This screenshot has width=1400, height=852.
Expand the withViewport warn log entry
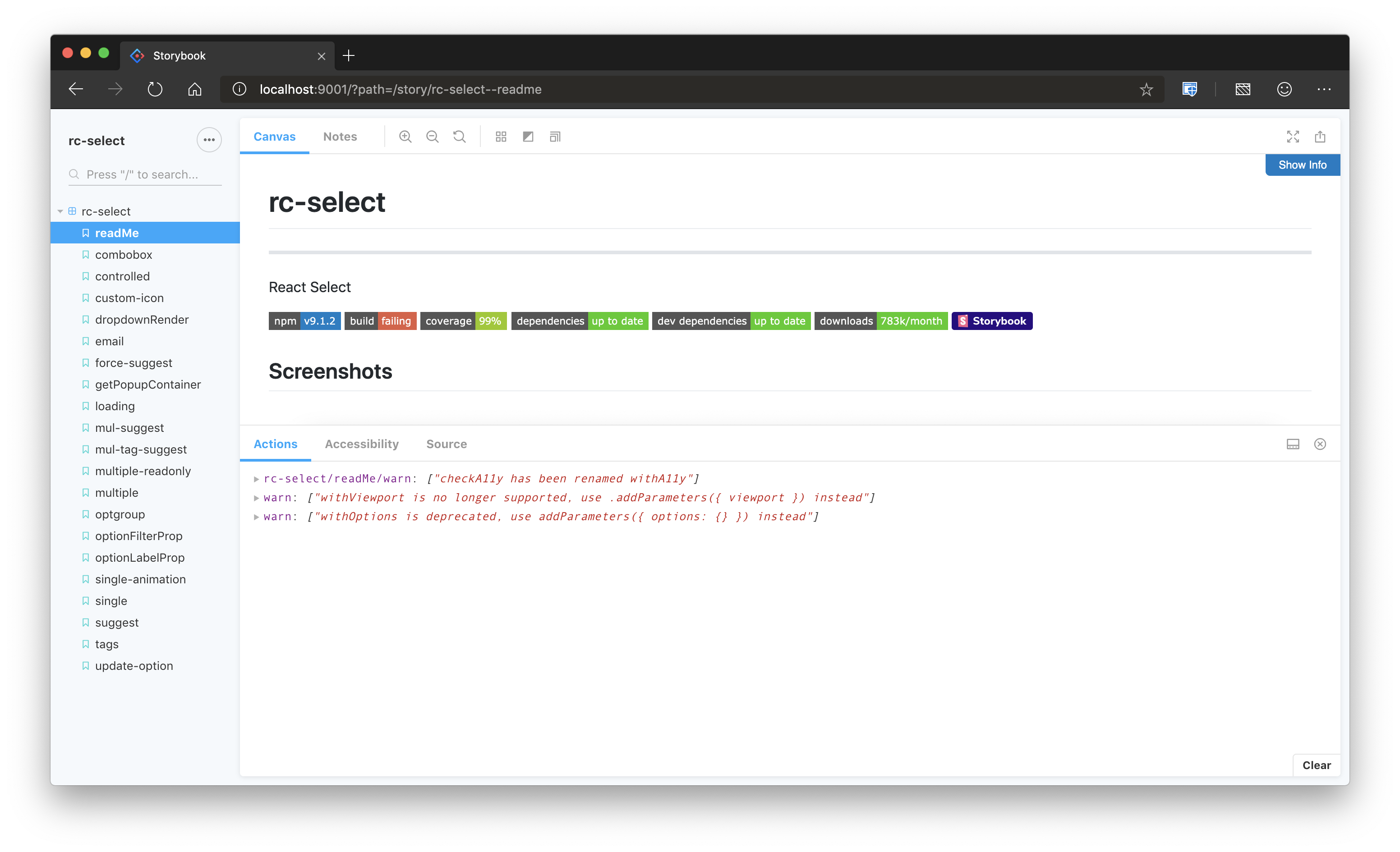point(256,498)
